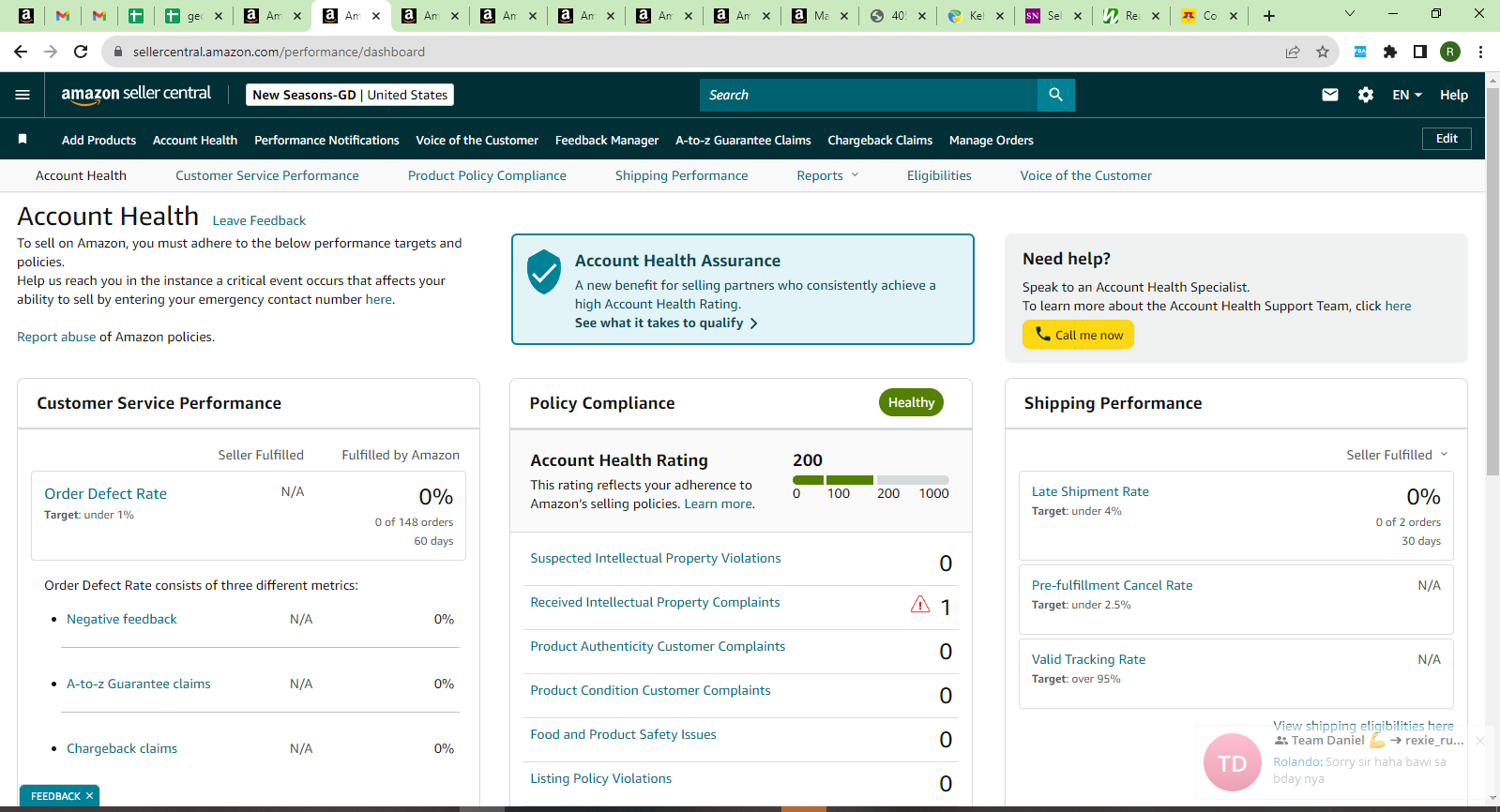
Task: Open the Negative feedback metric link
Action: (x=122, y=619)
